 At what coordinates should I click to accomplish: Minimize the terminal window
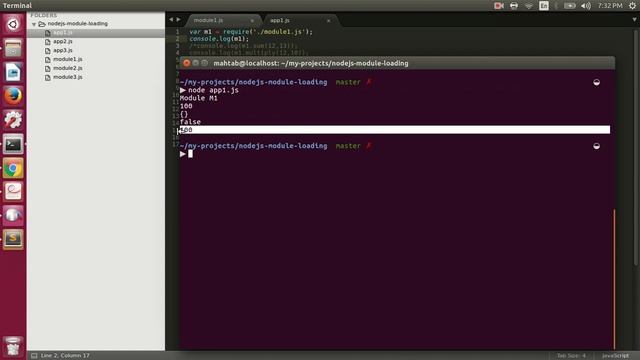pyautogui.click(x=196, y=63)
